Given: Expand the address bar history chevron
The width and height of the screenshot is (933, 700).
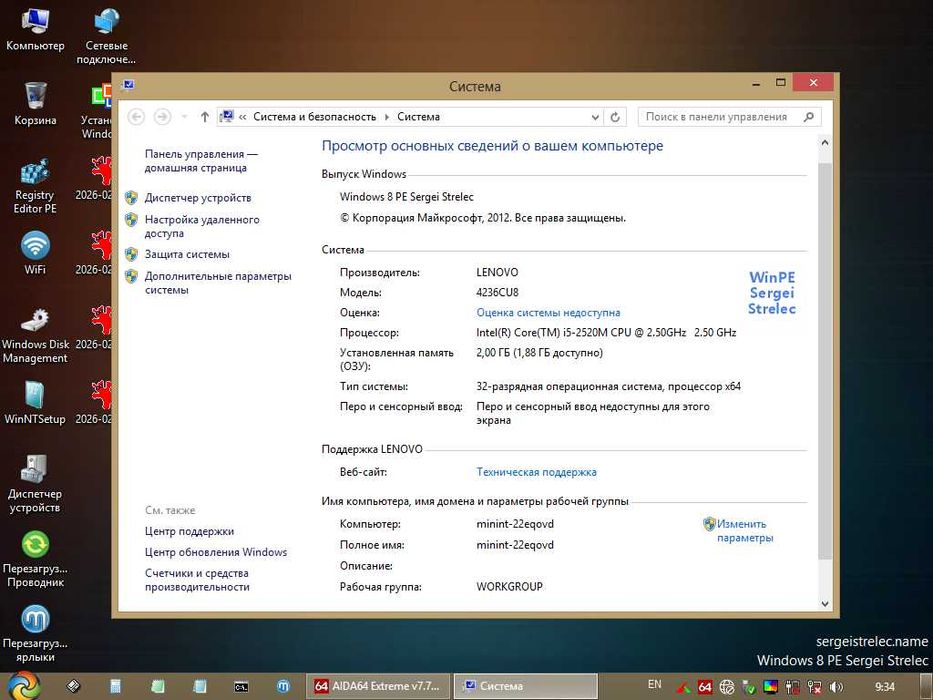Looking at the screenshot, I should 595,117.
